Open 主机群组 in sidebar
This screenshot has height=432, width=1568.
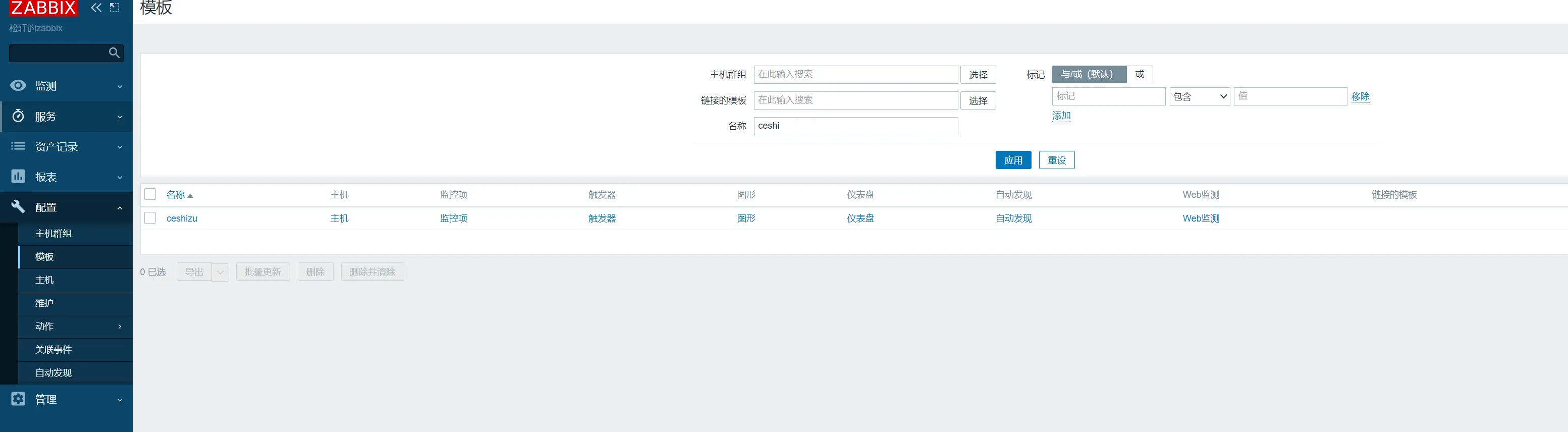coord(53,234)
